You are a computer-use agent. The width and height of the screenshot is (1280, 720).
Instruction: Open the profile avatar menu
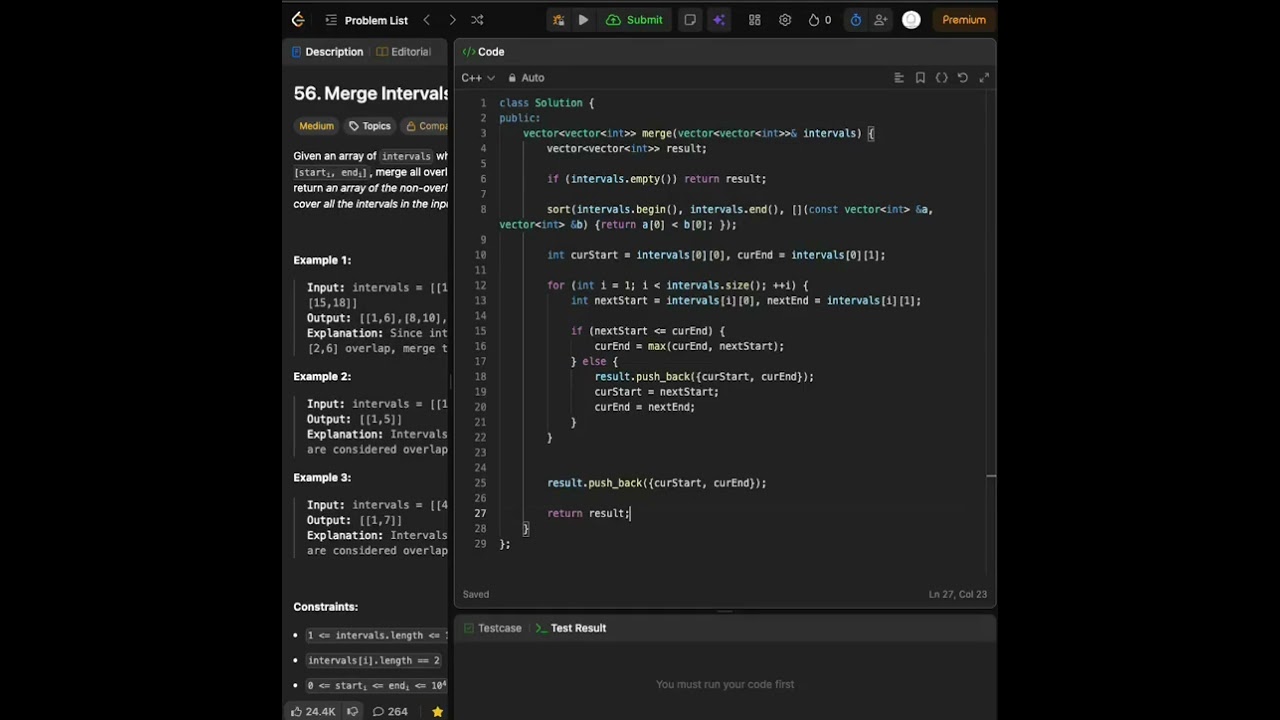(x=911, y=20)
